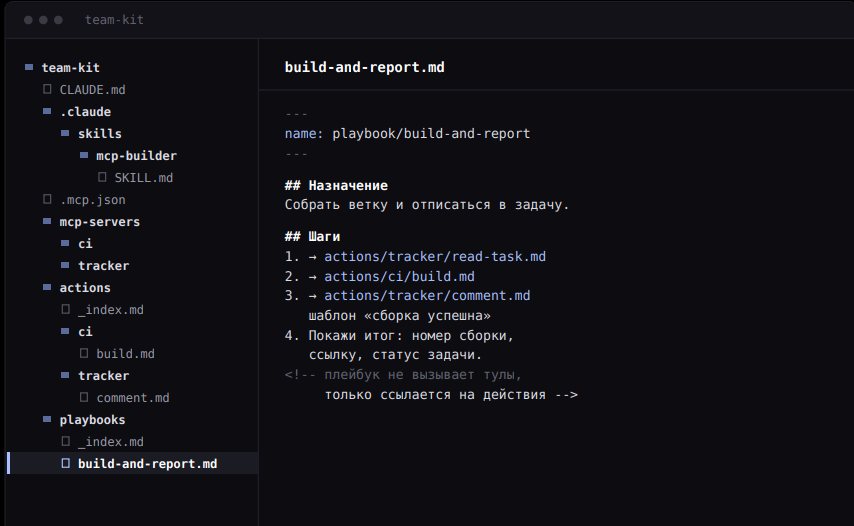
Task: Click the folder icon beside ci under mcp-servers
Action: [65, 243]
